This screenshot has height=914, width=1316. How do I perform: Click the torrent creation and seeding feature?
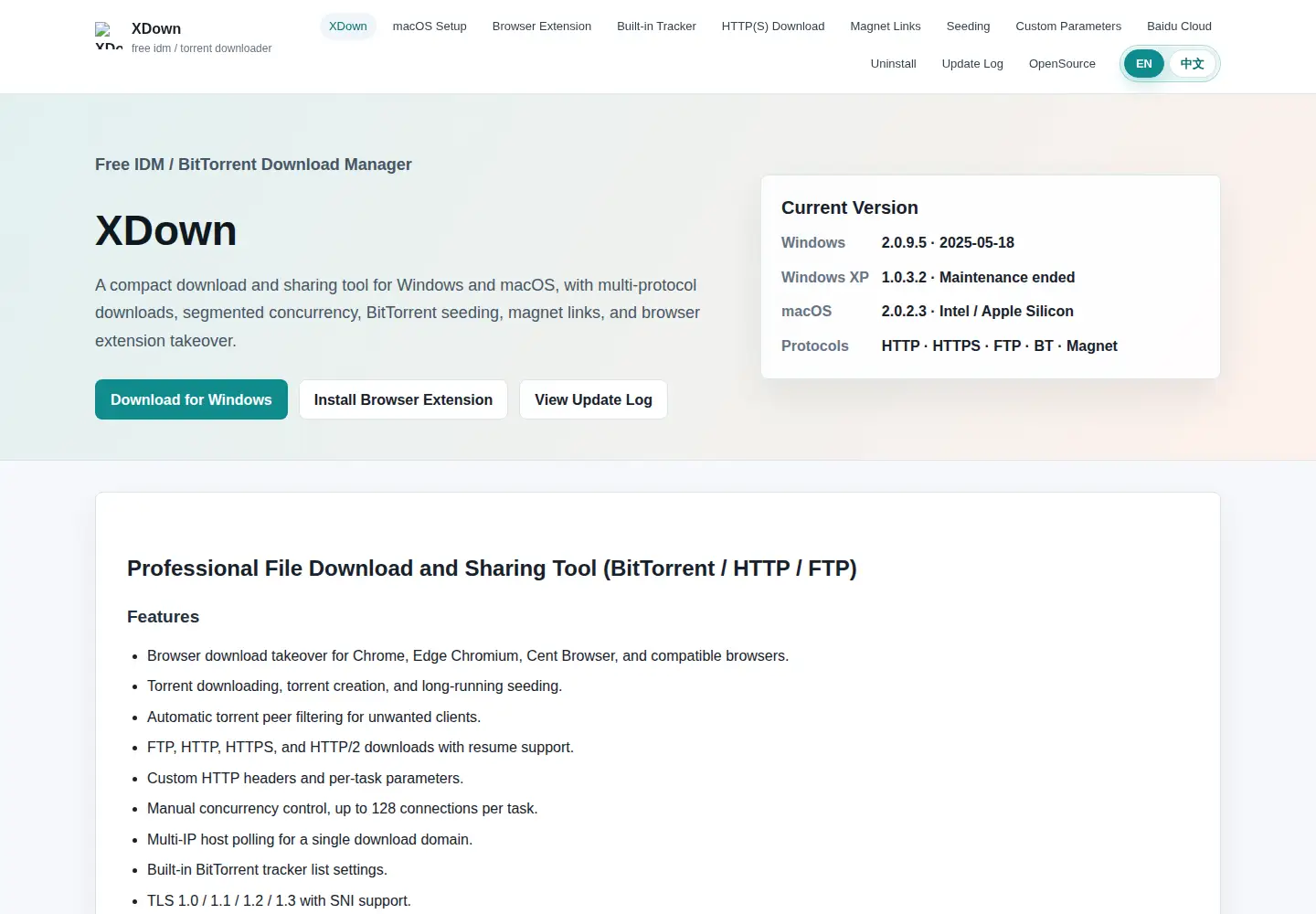pyautogui.click(x=355, y=686)
